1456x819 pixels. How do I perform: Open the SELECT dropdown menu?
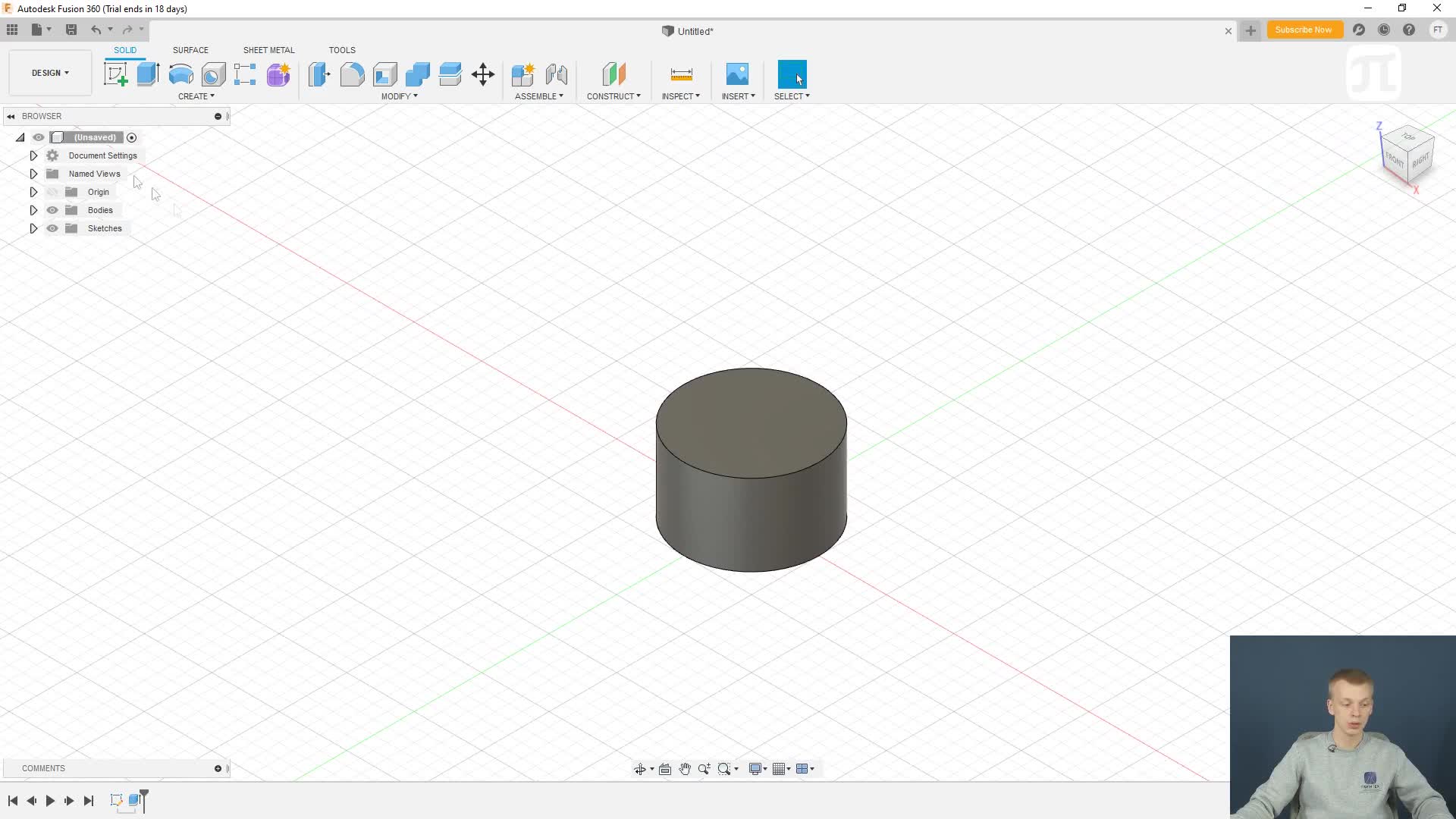pyautogui.click(x=792, y=96)
